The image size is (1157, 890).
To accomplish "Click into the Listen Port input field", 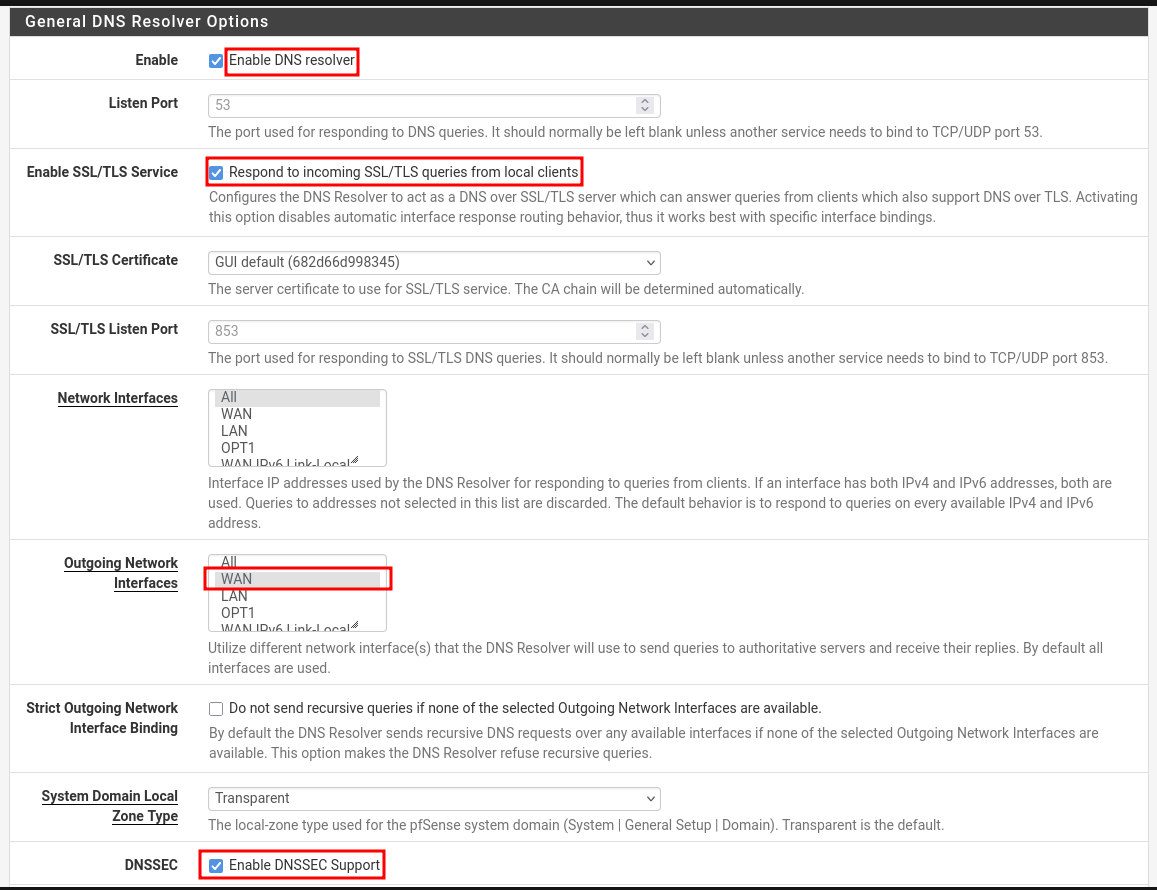I will pyautogui.click(x=420, y=105).
